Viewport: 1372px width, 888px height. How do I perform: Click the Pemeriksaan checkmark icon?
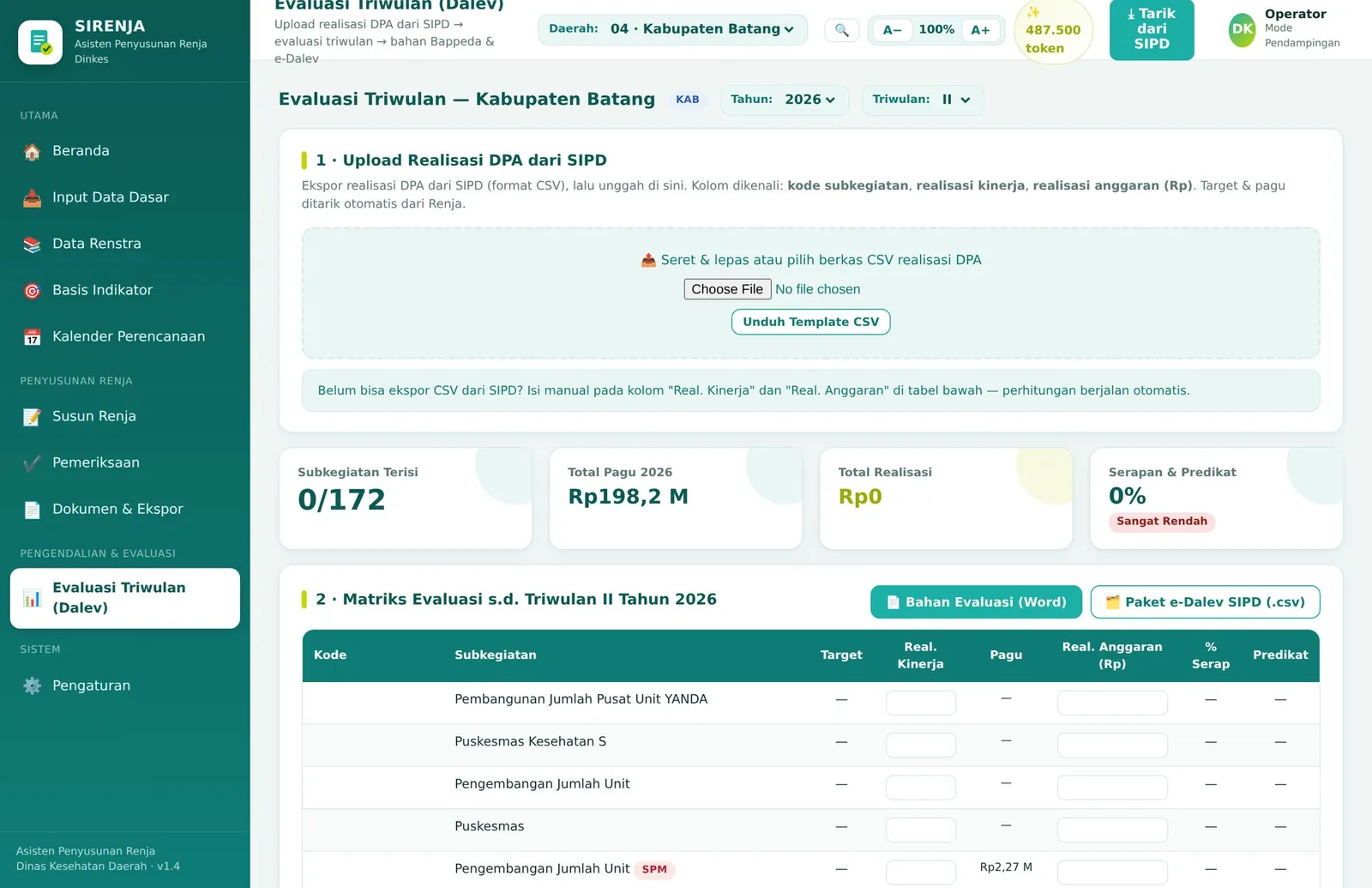pos(32,463)
